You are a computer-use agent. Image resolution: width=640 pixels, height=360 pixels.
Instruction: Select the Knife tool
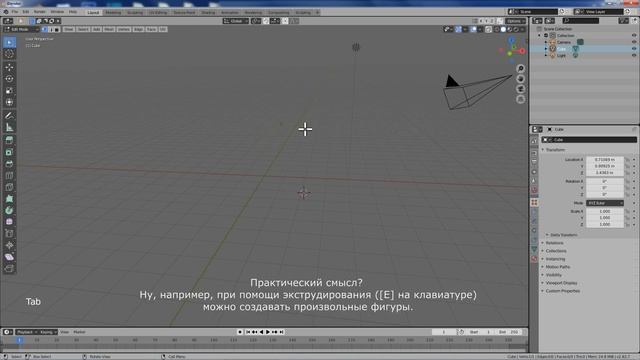9,187
